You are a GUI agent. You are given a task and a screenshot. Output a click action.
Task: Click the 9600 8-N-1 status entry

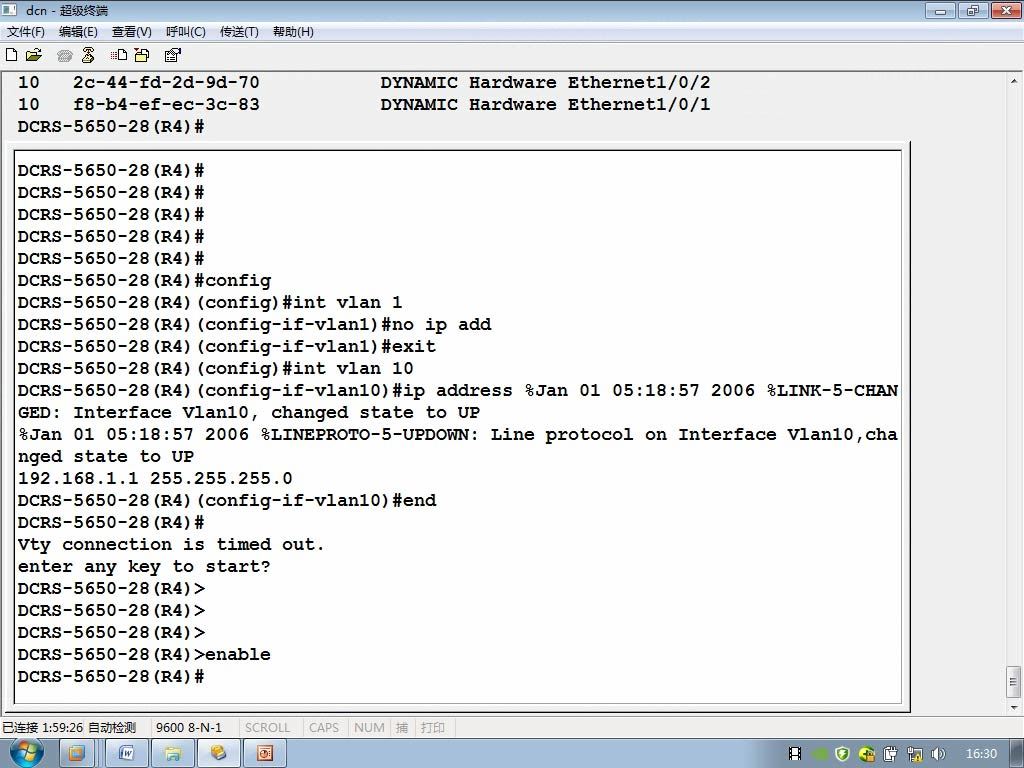[x=189, y=728]
